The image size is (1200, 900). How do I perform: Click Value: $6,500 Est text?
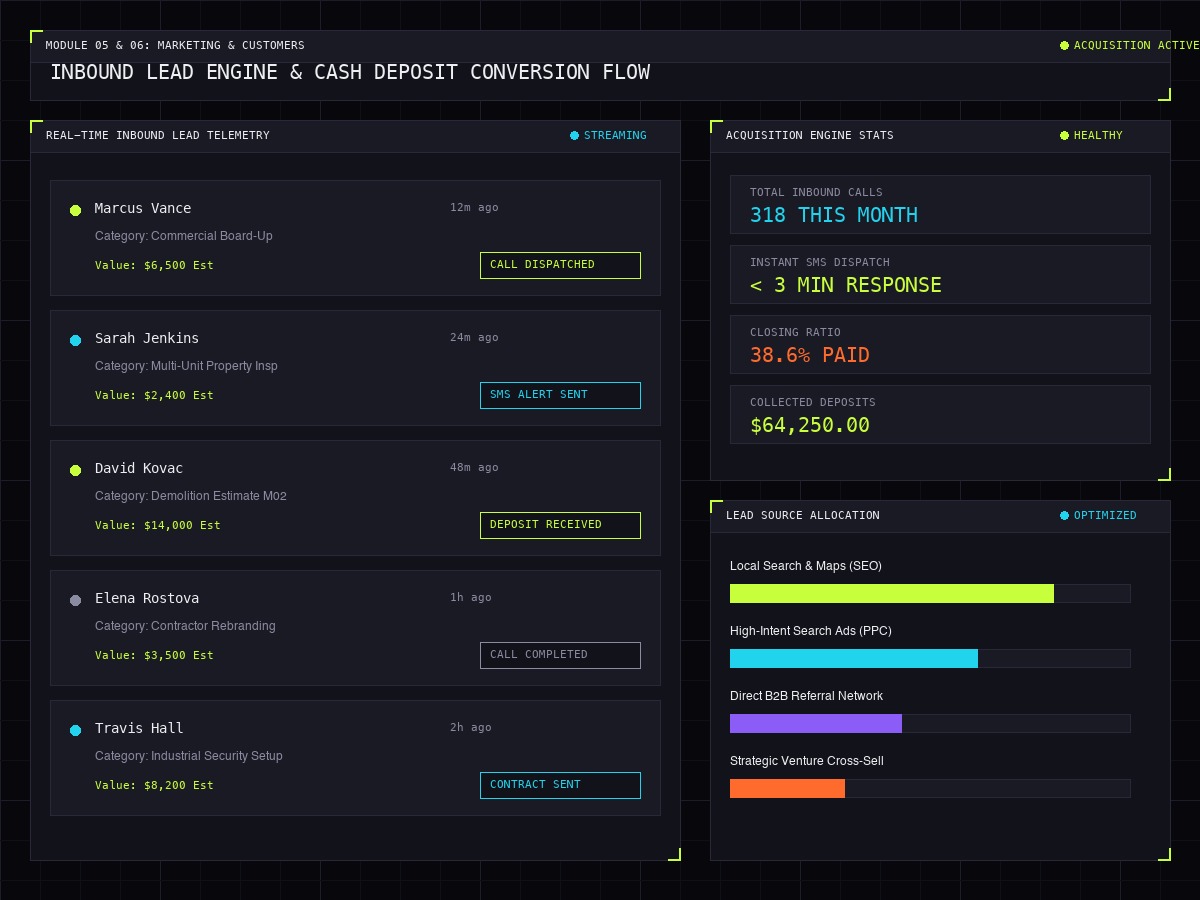tap(154, 265)
